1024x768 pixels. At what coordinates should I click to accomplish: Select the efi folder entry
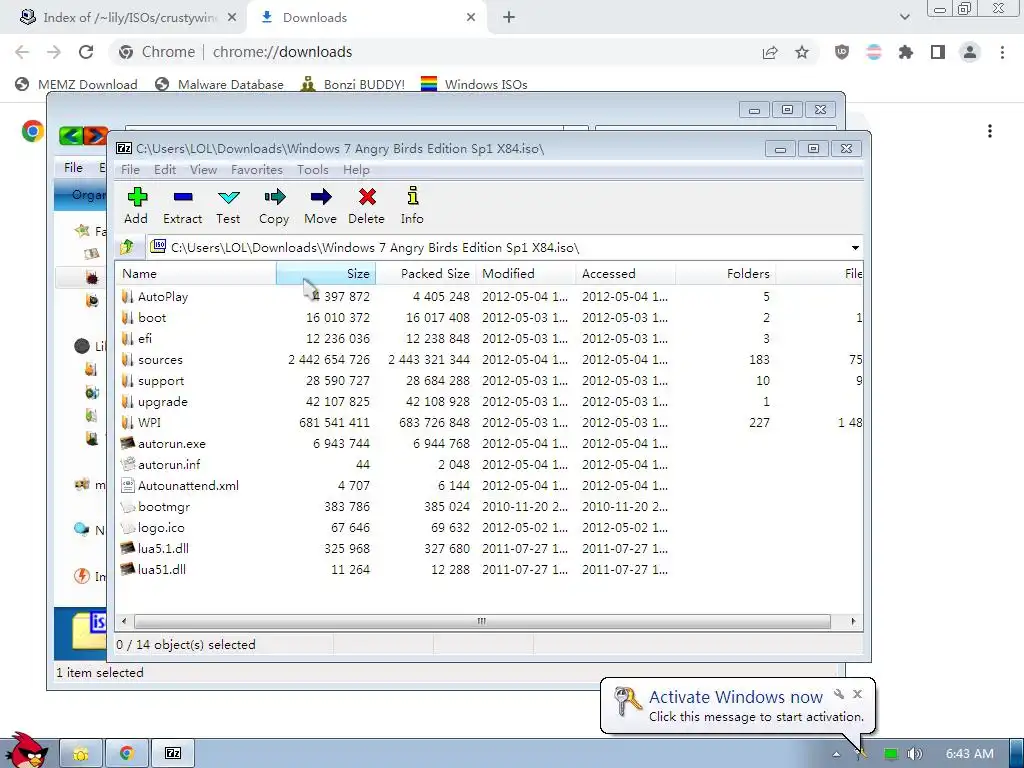[x=144, y=338]
